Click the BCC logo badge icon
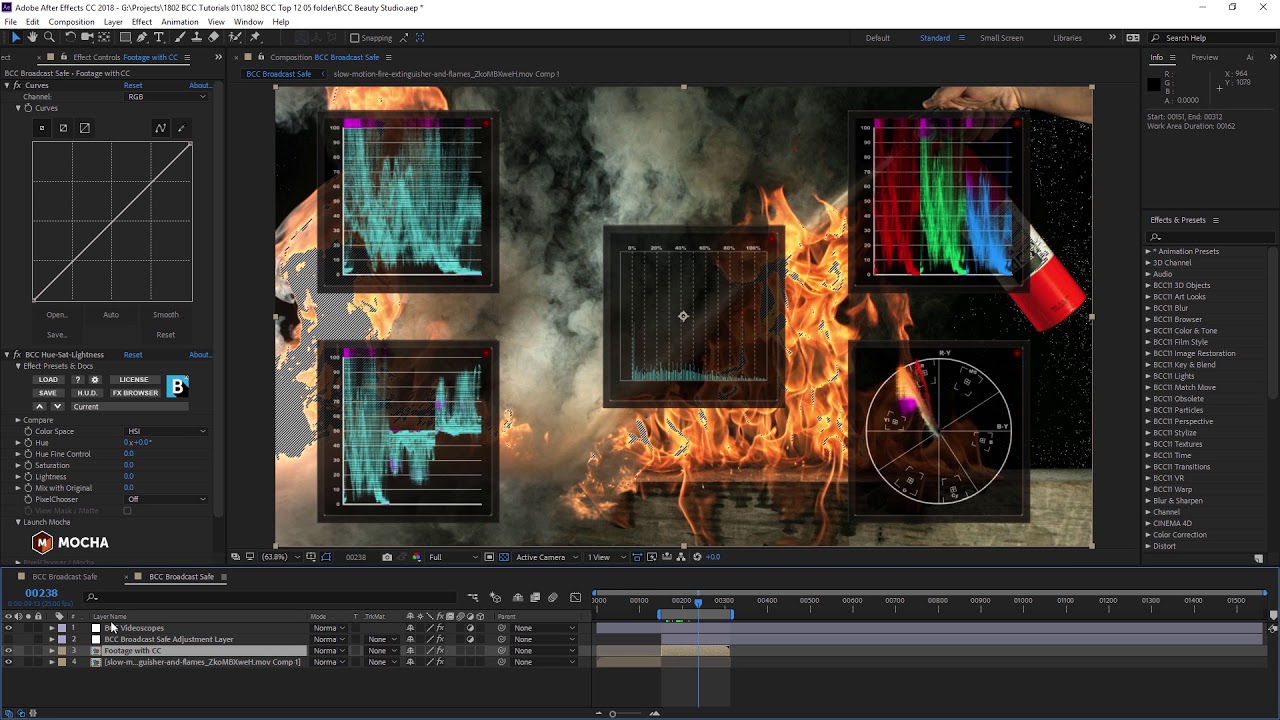This screenshot has width=1280, height=720. (178, 386)
